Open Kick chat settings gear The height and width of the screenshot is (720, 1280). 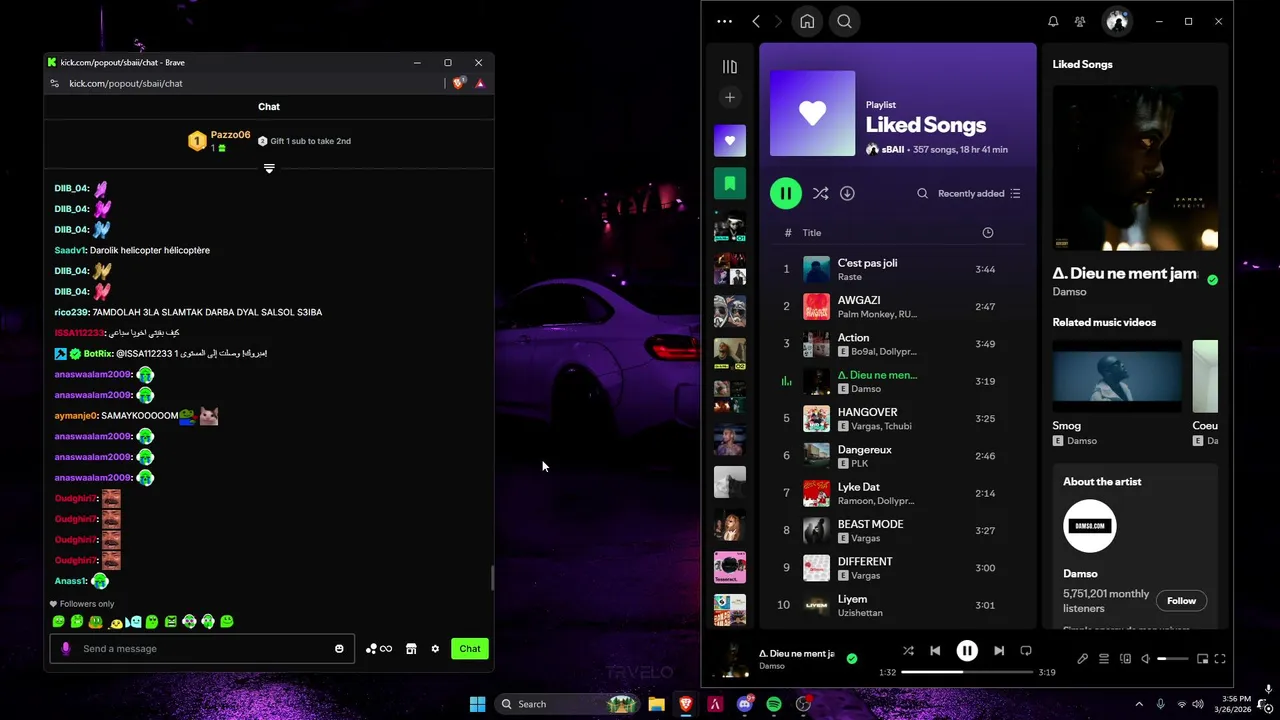(435, 649)
